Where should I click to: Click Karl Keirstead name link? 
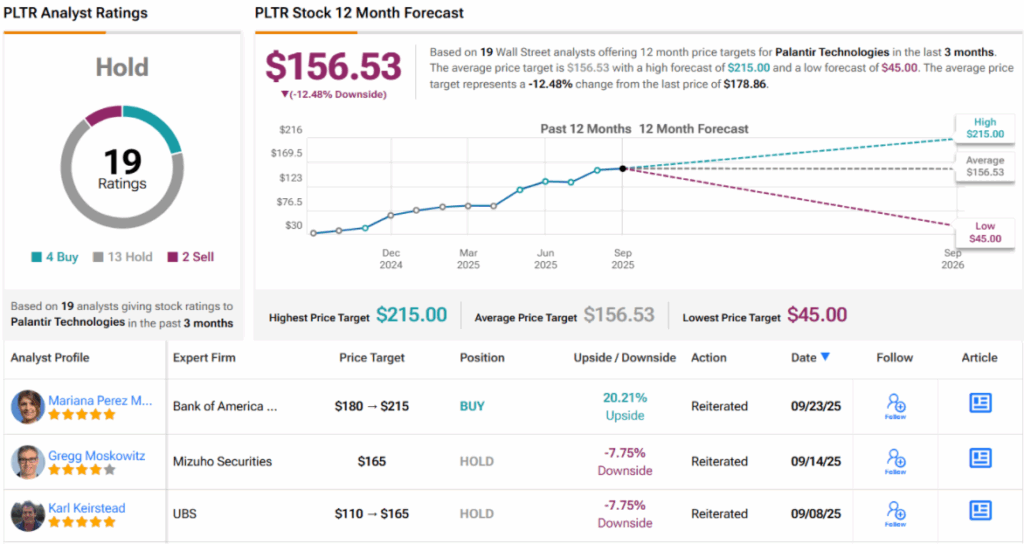pyautogui.click(x=87, y=508)
